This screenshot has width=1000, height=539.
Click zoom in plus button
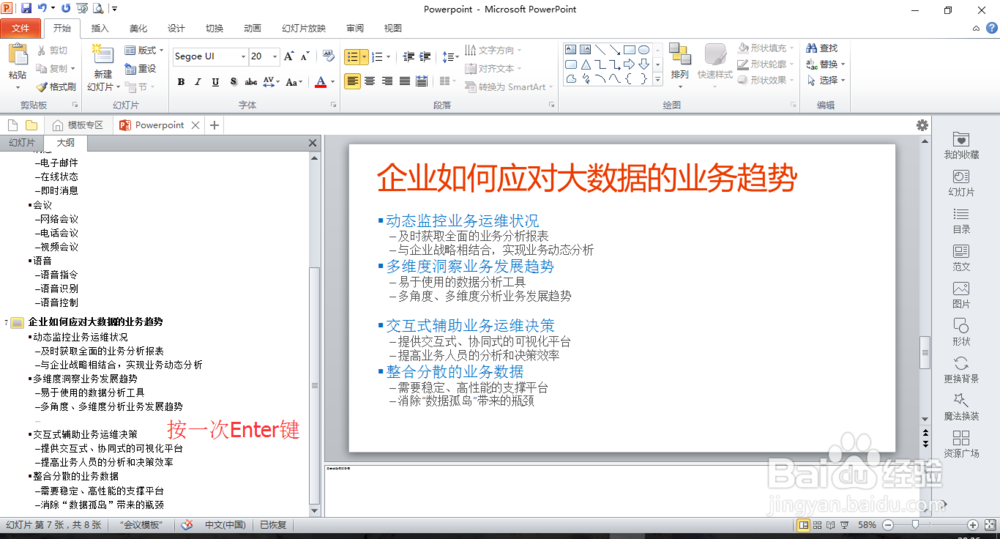point(973,524)
